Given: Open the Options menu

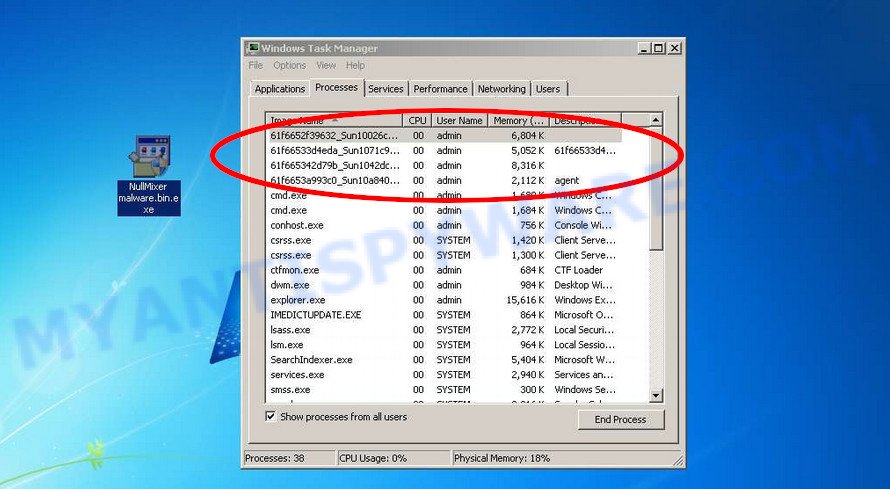Looking at the screenshot, I should point(289,65).
